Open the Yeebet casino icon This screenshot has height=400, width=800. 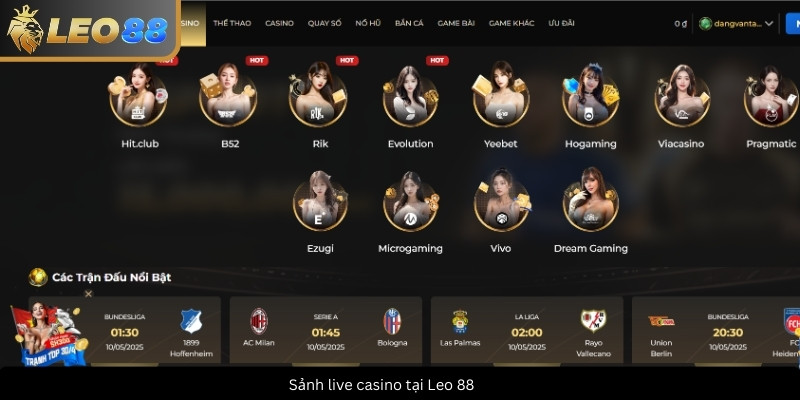tap(501, 96)
